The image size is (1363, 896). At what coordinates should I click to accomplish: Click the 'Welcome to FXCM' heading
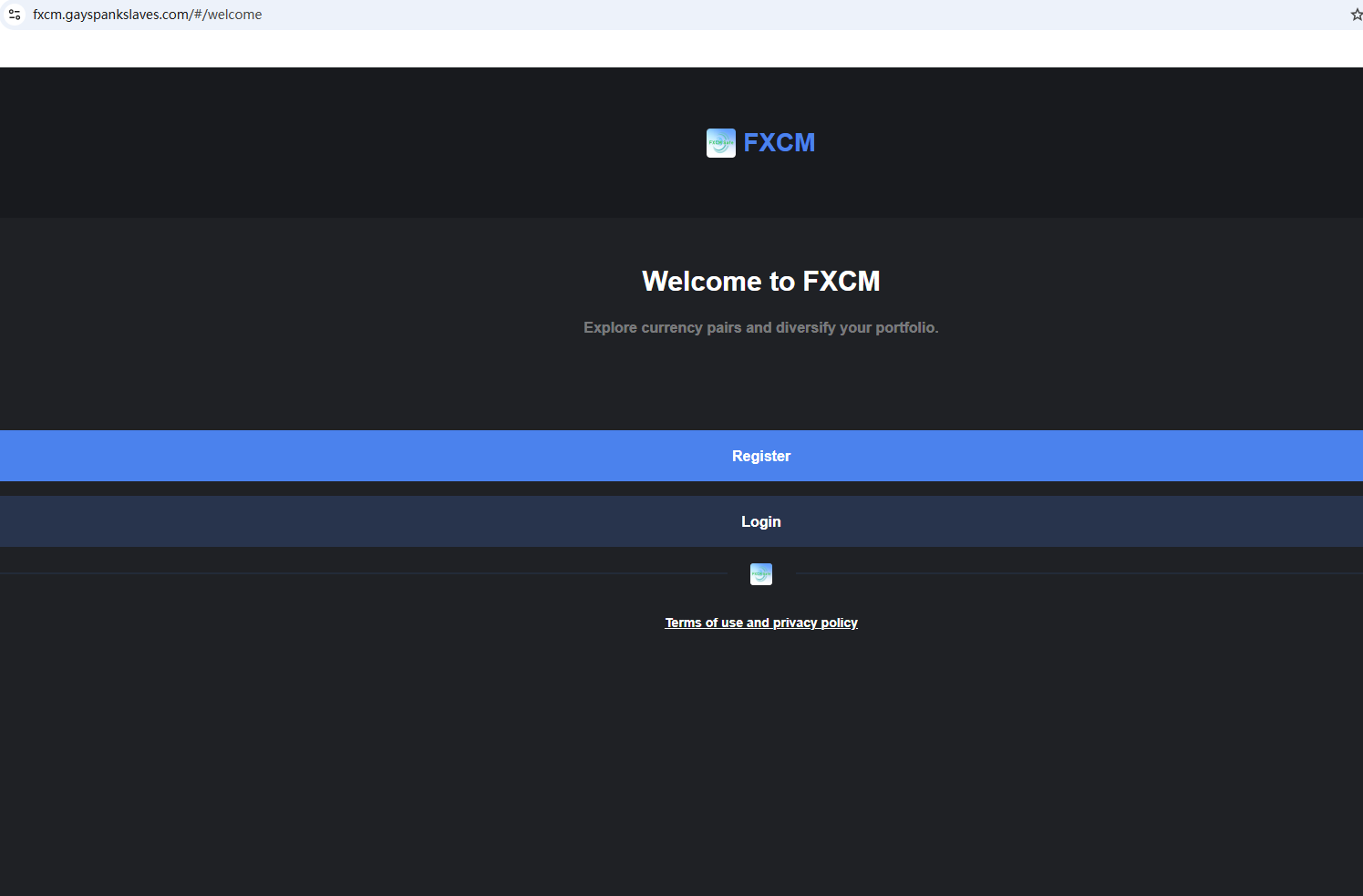pyautogui.click(x=761, y=281)
